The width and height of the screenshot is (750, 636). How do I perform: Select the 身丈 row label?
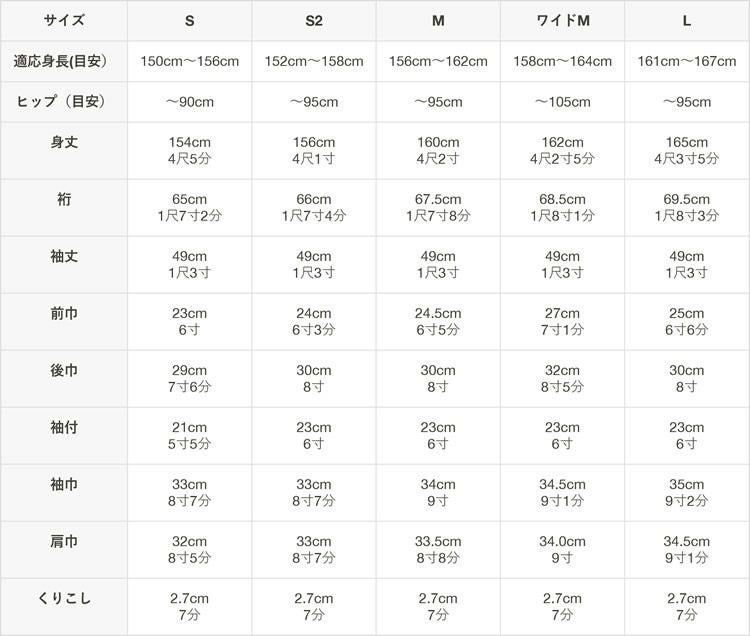(x=64, y=143)
